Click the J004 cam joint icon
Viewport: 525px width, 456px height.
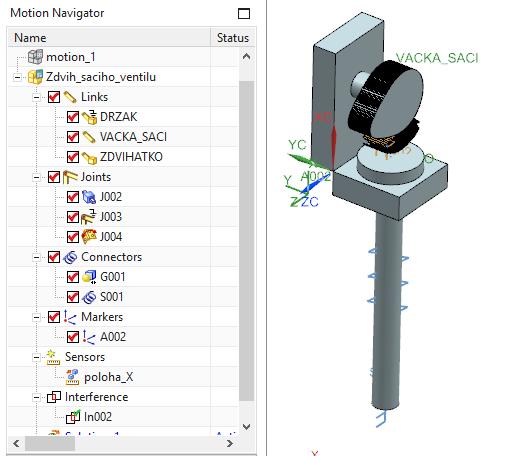(89, 237)
